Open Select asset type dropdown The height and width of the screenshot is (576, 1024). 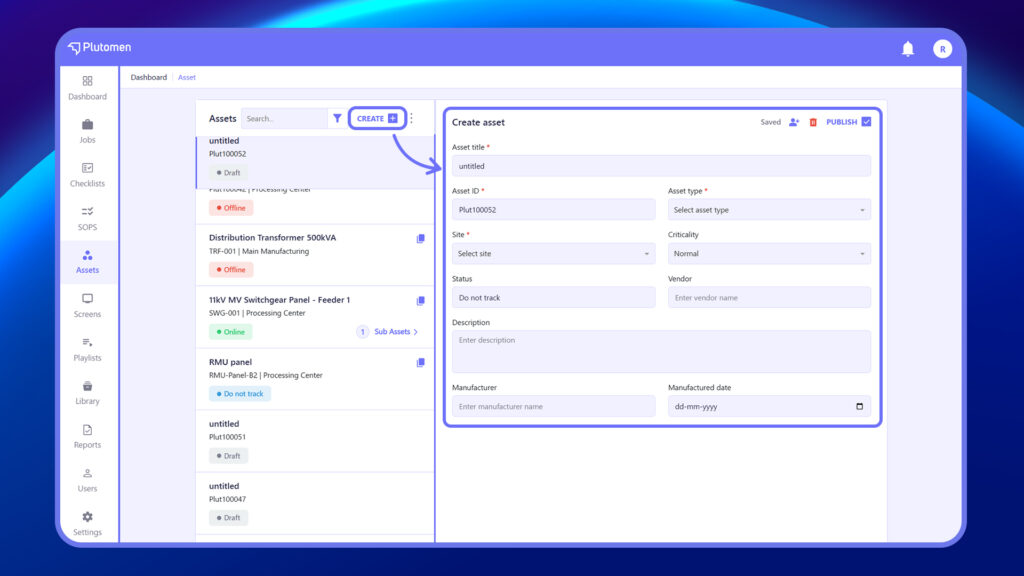(x=769, y=210)
